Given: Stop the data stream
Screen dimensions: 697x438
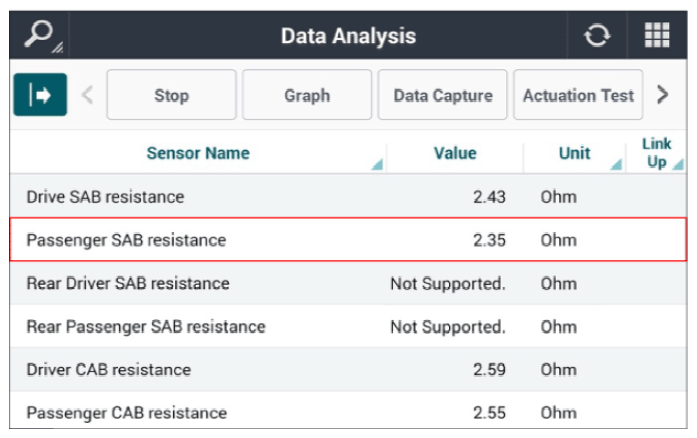Looking at the screenshot, I should (172, 95).
